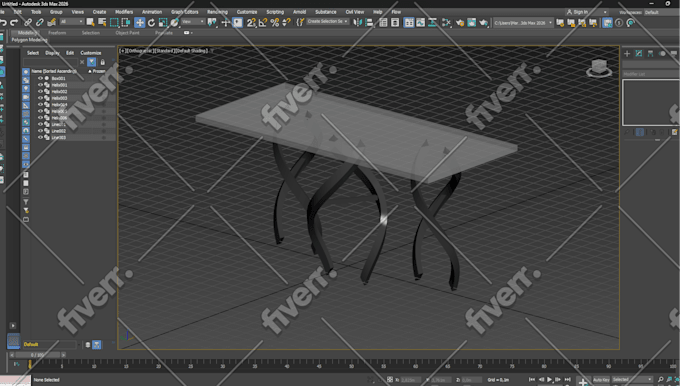
Task: Select the Bind to Space Warp tool
Action: tap(52, 22)
